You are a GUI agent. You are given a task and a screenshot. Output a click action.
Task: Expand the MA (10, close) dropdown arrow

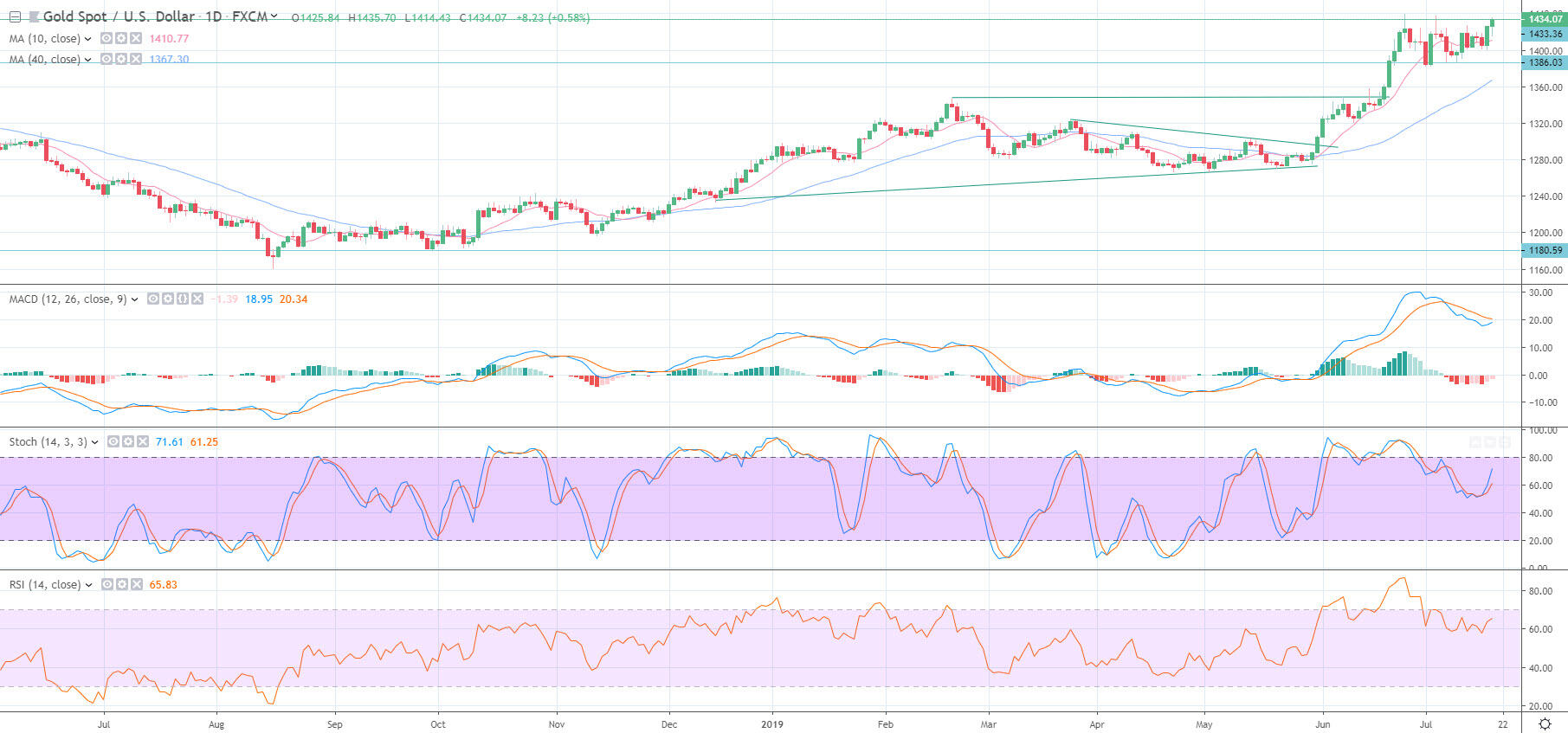pyautogui.click(x=88, y=39)
